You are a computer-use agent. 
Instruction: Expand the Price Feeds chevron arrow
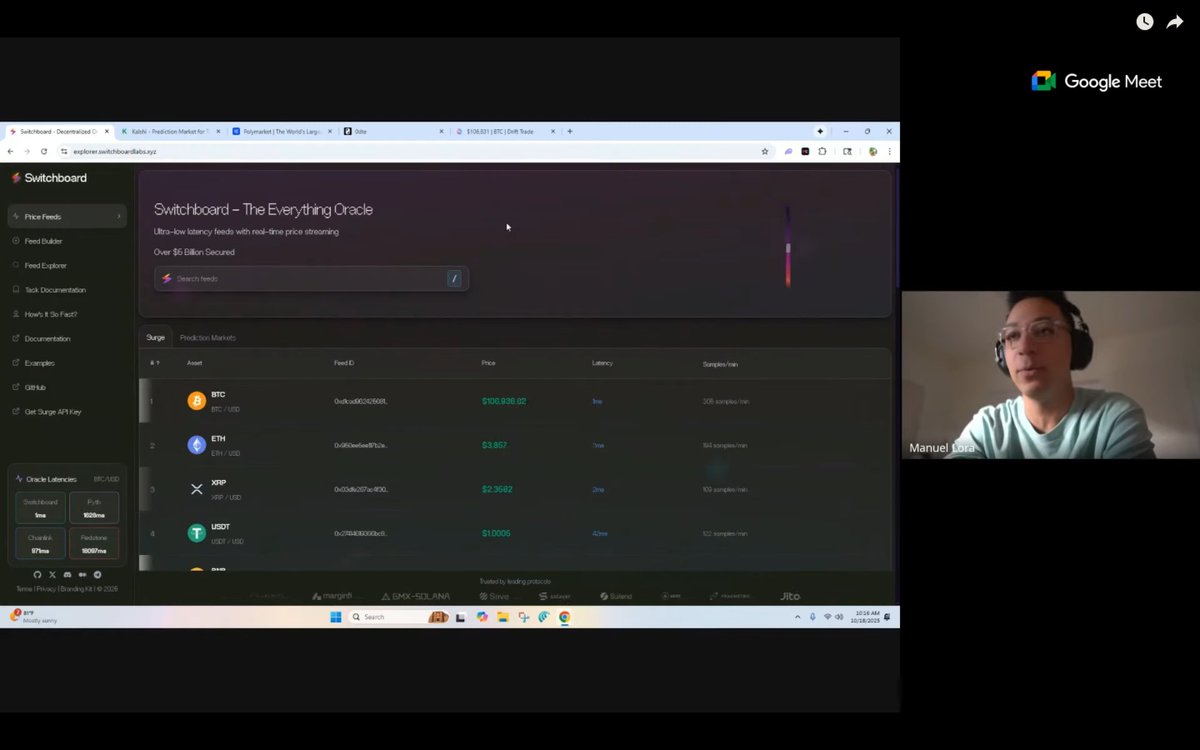(118, 216)
